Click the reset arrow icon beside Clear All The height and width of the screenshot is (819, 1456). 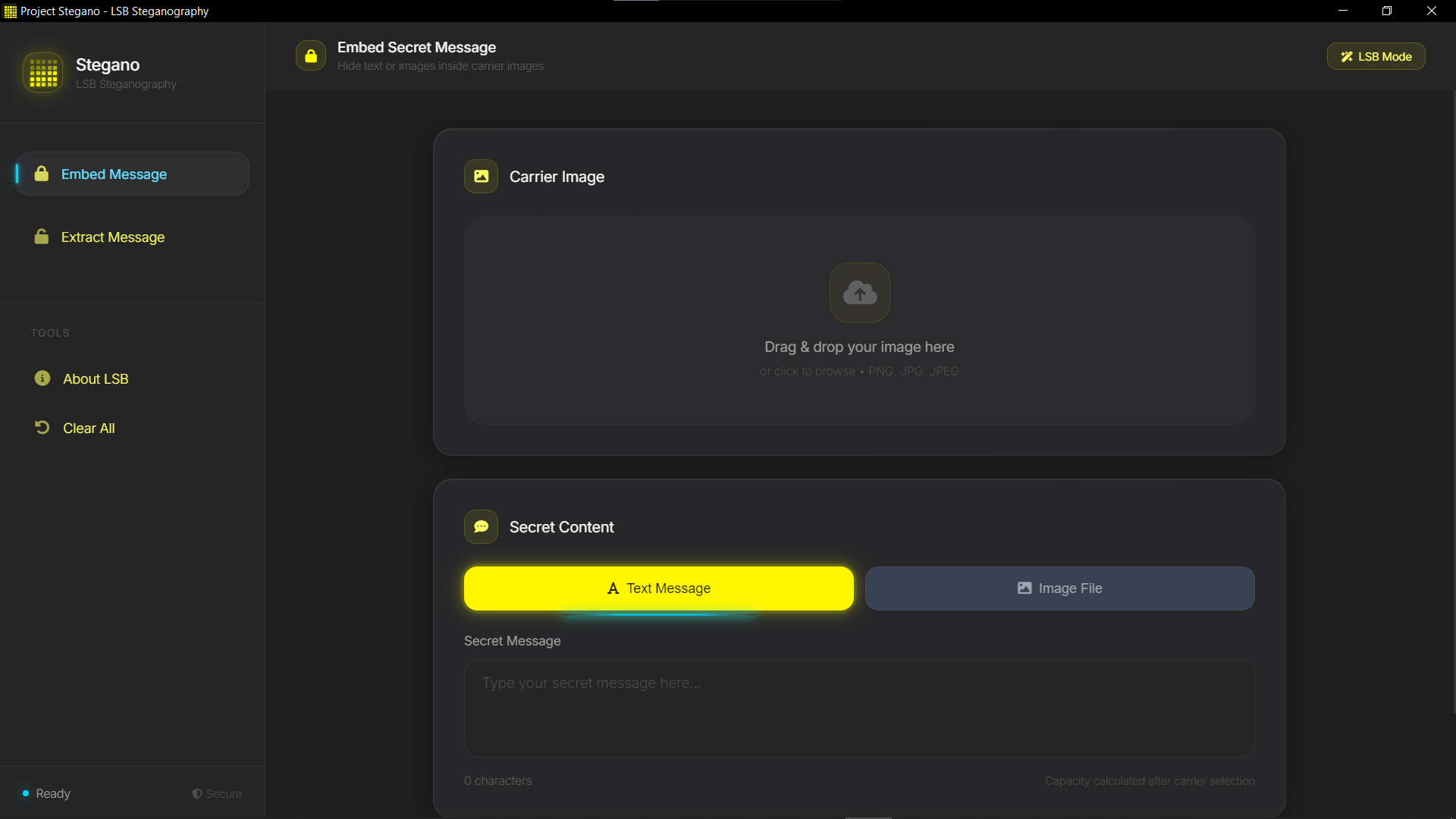(42, 427)
